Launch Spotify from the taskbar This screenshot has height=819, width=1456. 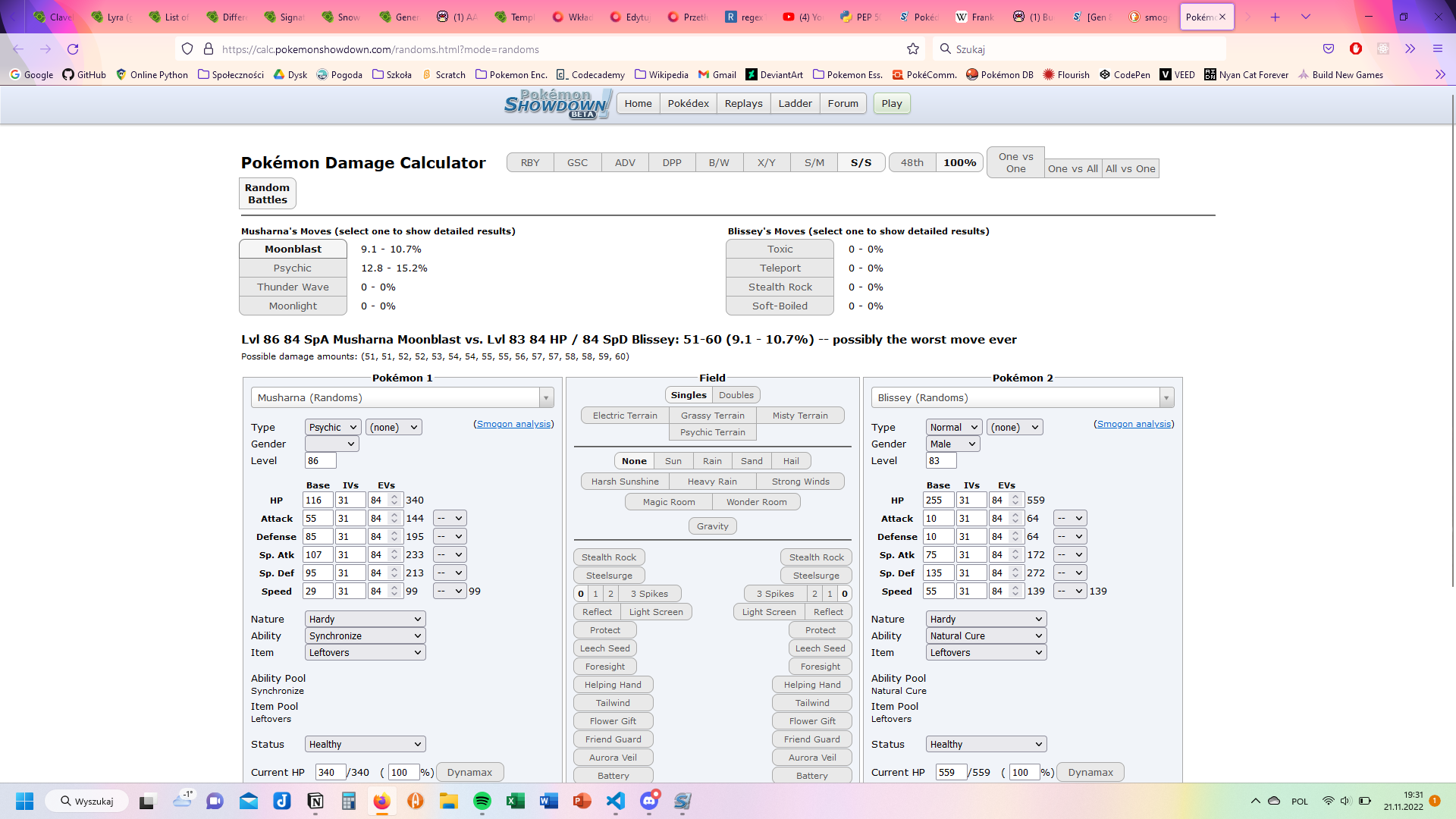pos(482,801)
